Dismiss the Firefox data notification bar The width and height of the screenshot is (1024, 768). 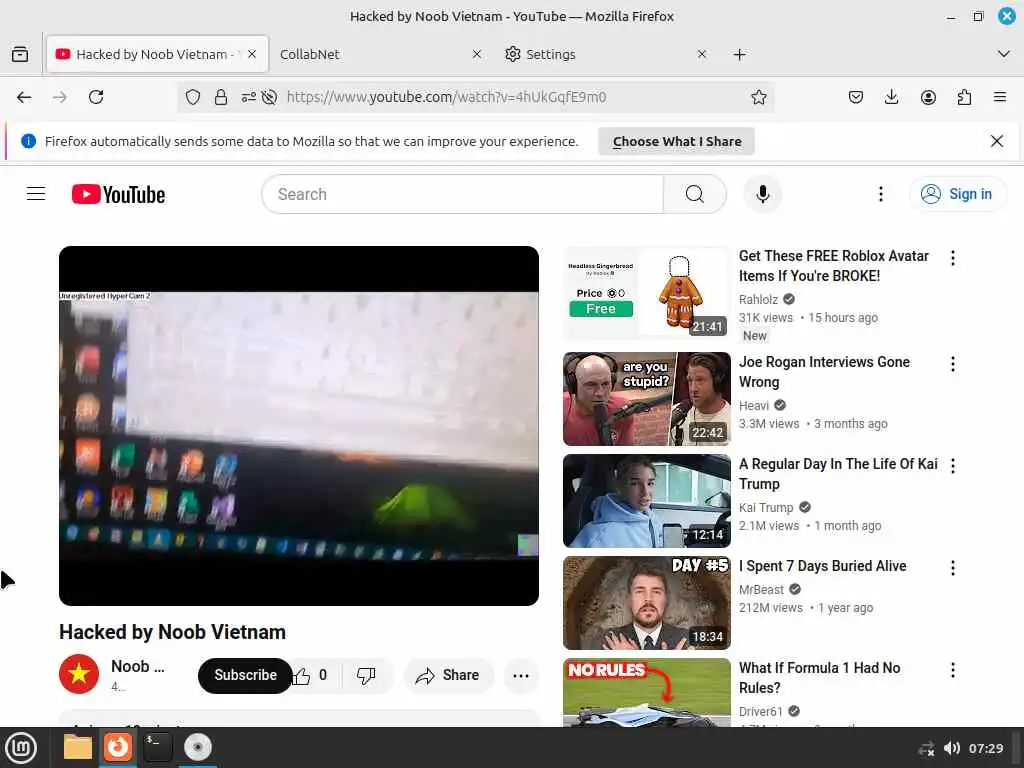997,141
